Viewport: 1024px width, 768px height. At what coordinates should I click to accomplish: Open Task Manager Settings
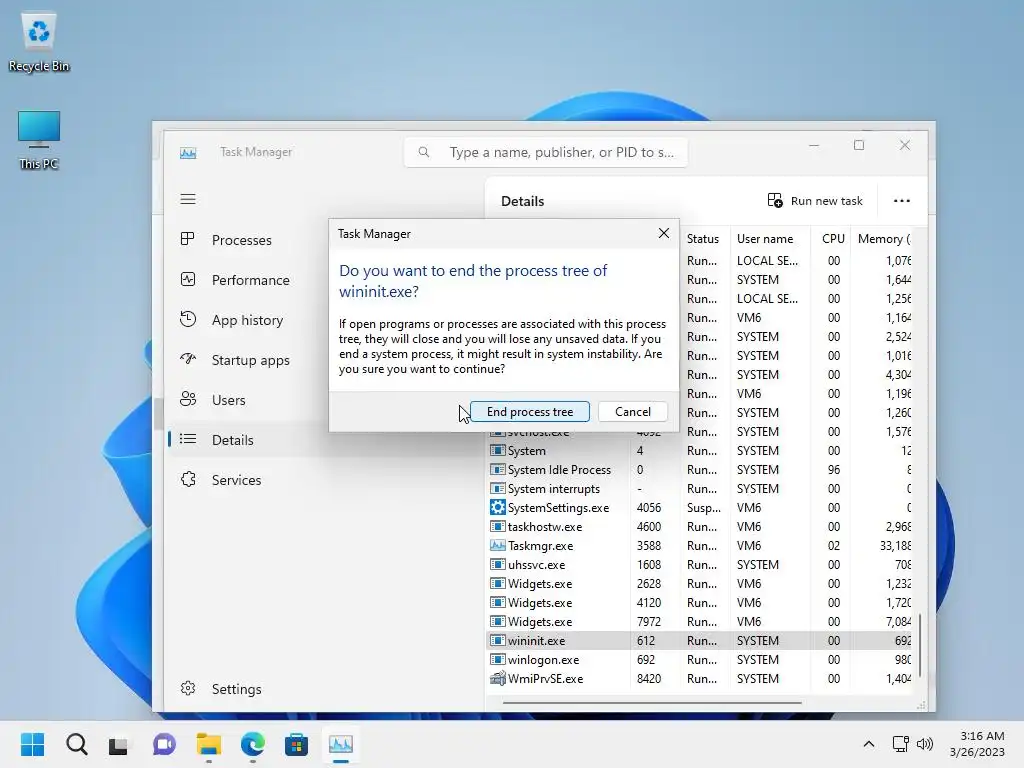(x=237, y=688)
